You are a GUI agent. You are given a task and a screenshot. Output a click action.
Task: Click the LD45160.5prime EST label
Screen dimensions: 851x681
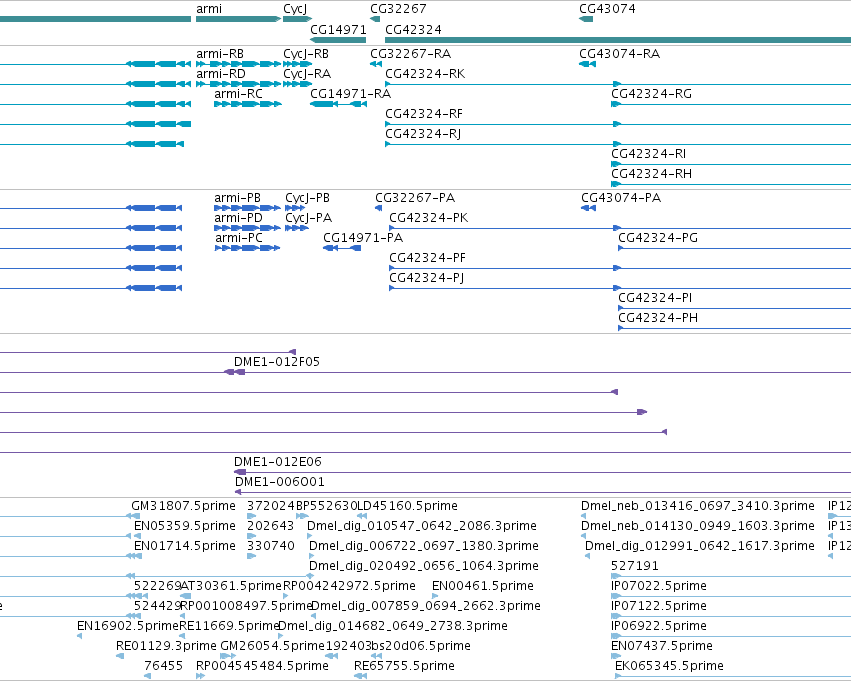(408, 506)
